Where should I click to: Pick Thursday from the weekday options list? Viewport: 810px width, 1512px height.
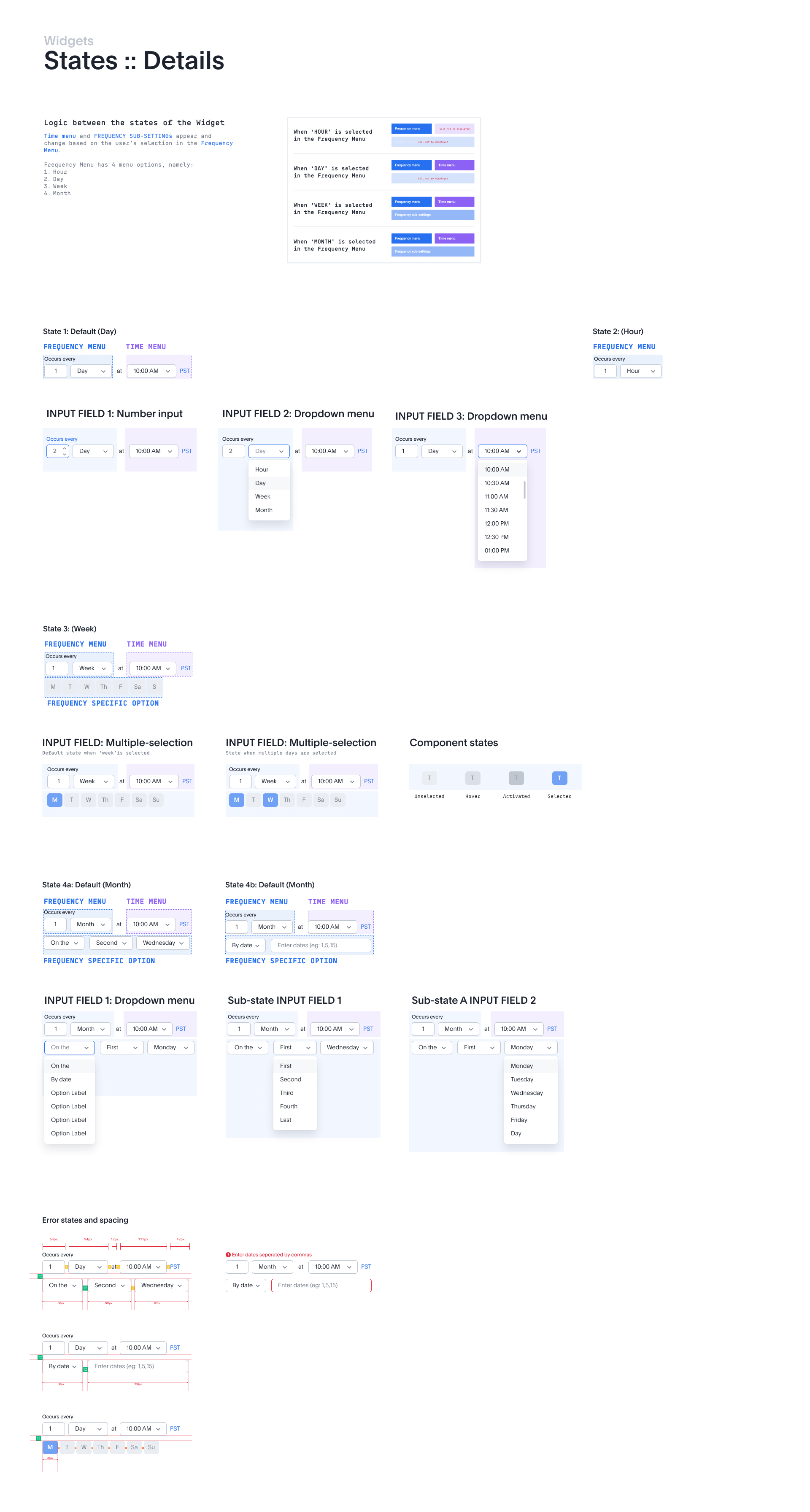click(x=523, y=1106)
